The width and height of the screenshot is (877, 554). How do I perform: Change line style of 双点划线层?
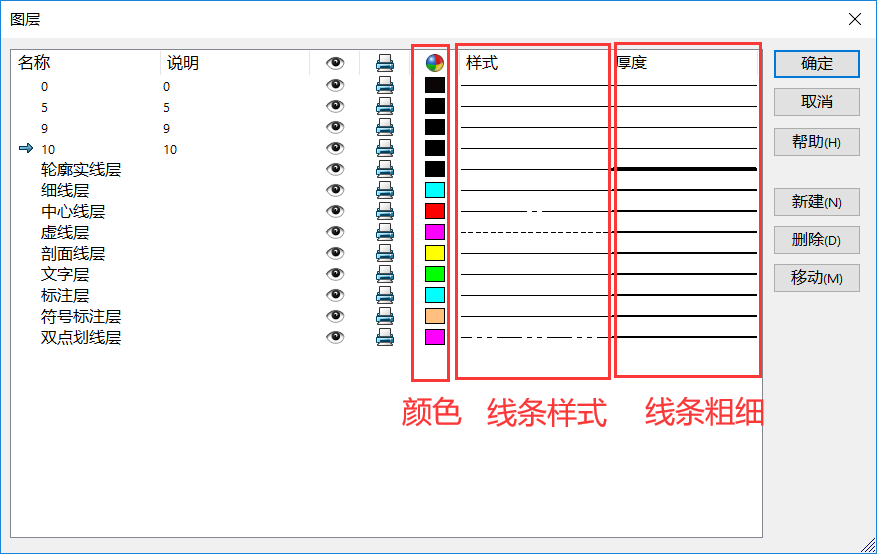[x=535, y=337]
